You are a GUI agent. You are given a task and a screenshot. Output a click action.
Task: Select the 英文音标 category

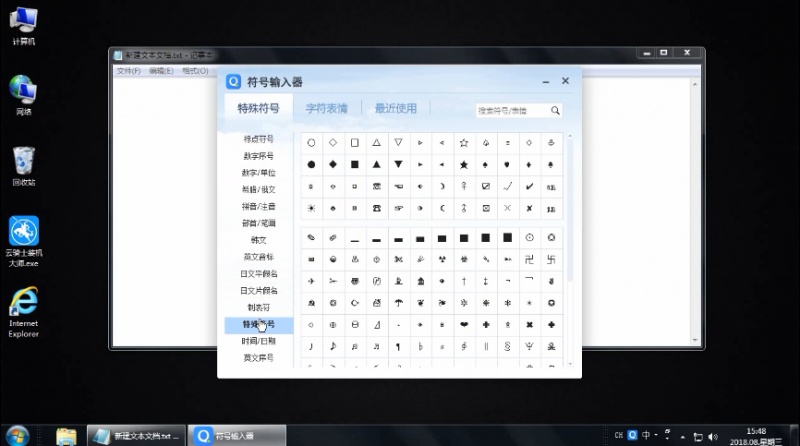(x=259, y=257)
